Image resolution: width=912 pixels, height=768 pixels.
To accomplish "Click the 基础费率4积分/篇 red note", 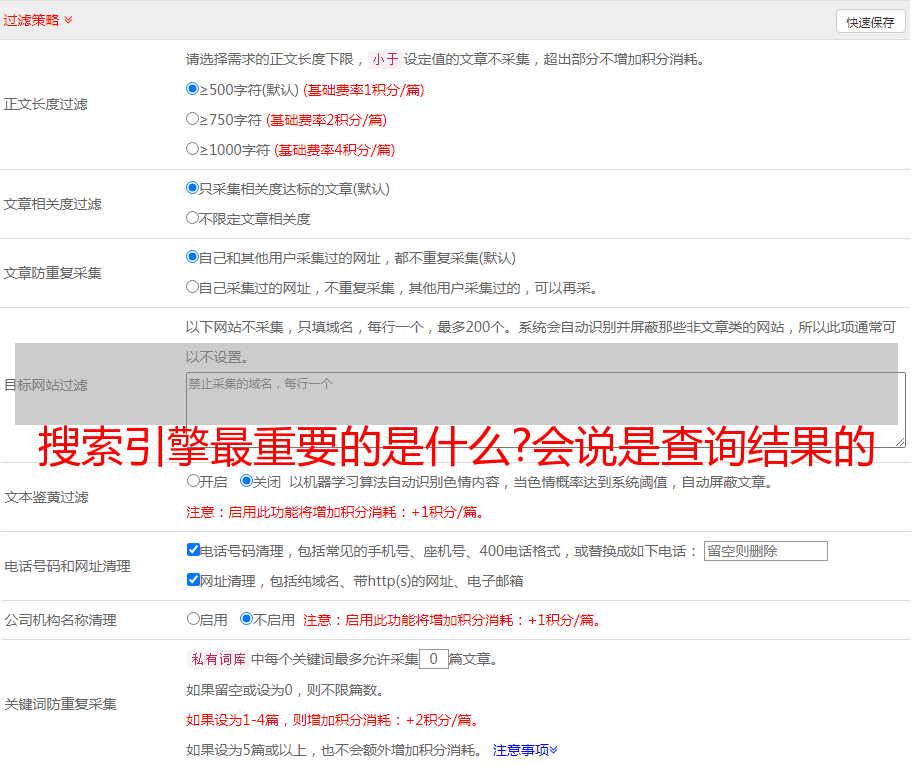I will tap(334, 150).
